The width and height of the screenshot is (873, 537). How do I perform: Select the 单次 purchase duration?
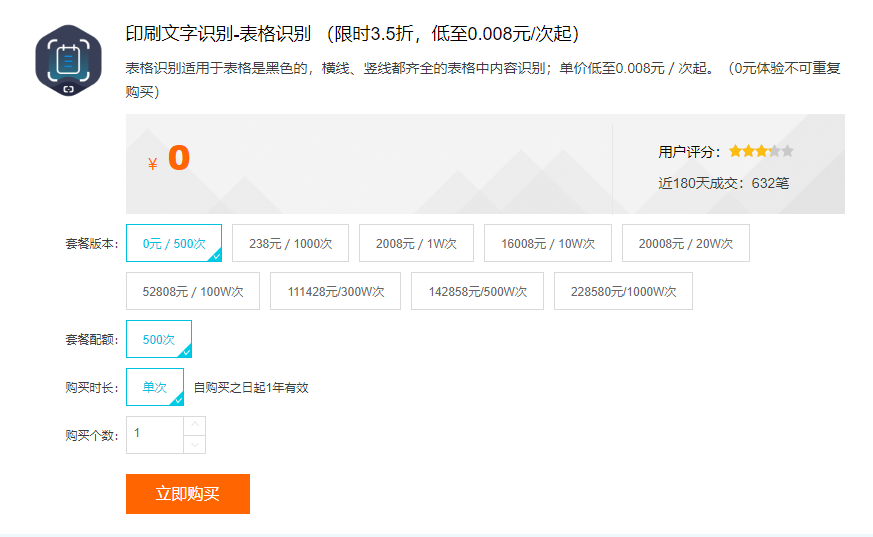pos(155,387)
